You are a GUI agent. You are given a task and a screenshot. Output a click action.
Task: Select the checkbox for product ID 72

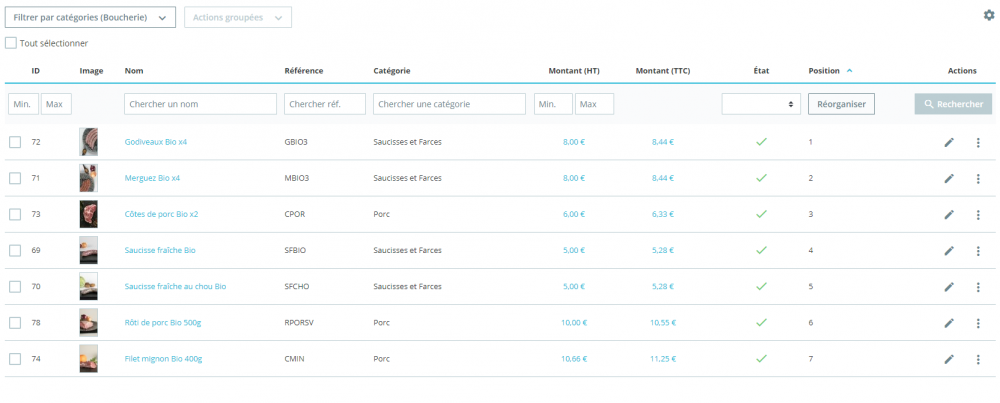(15, 142)
